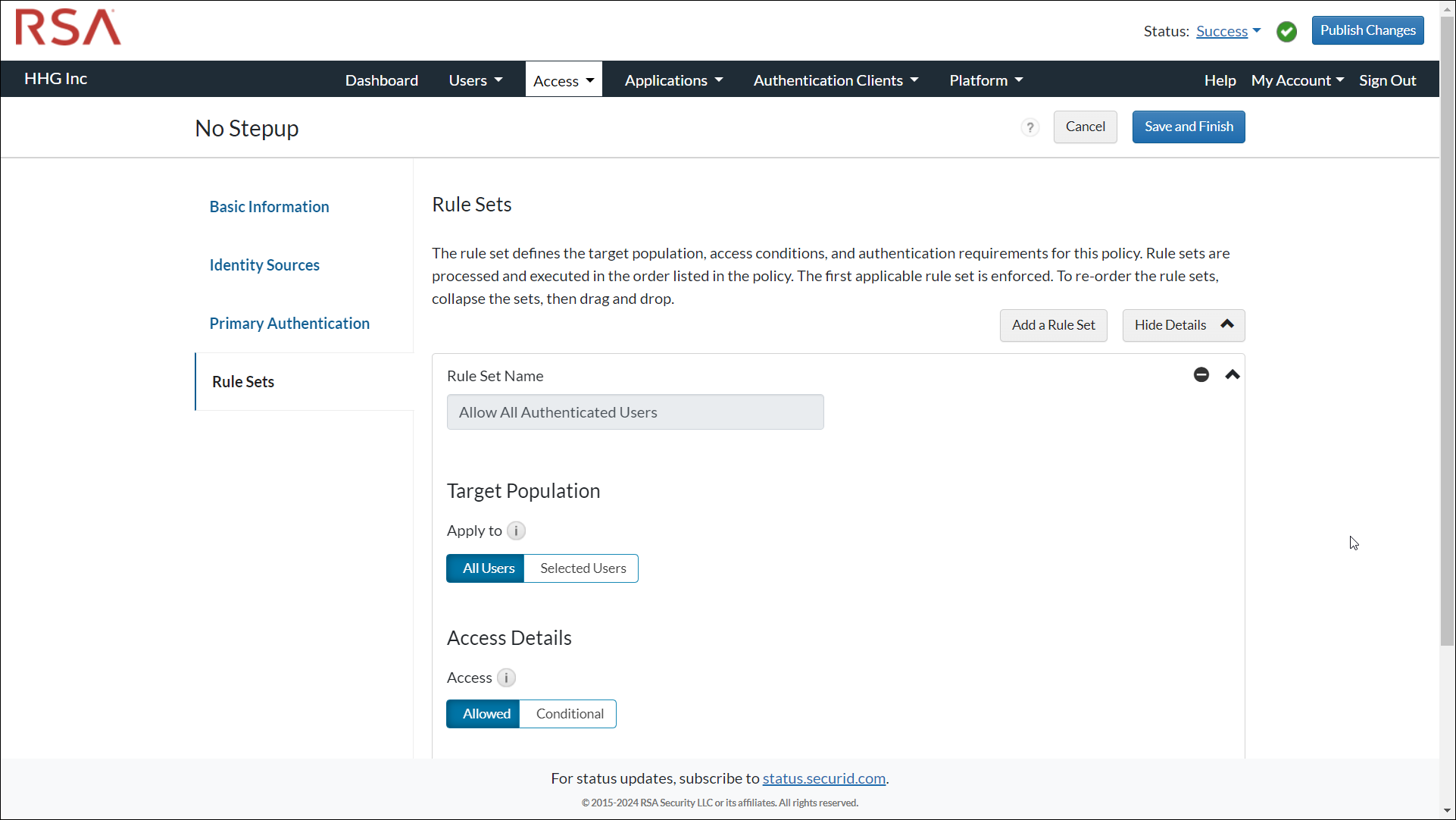
Task: Select Selected Users in Apply to
Action: pyautogui.click(x=582, y=568)
